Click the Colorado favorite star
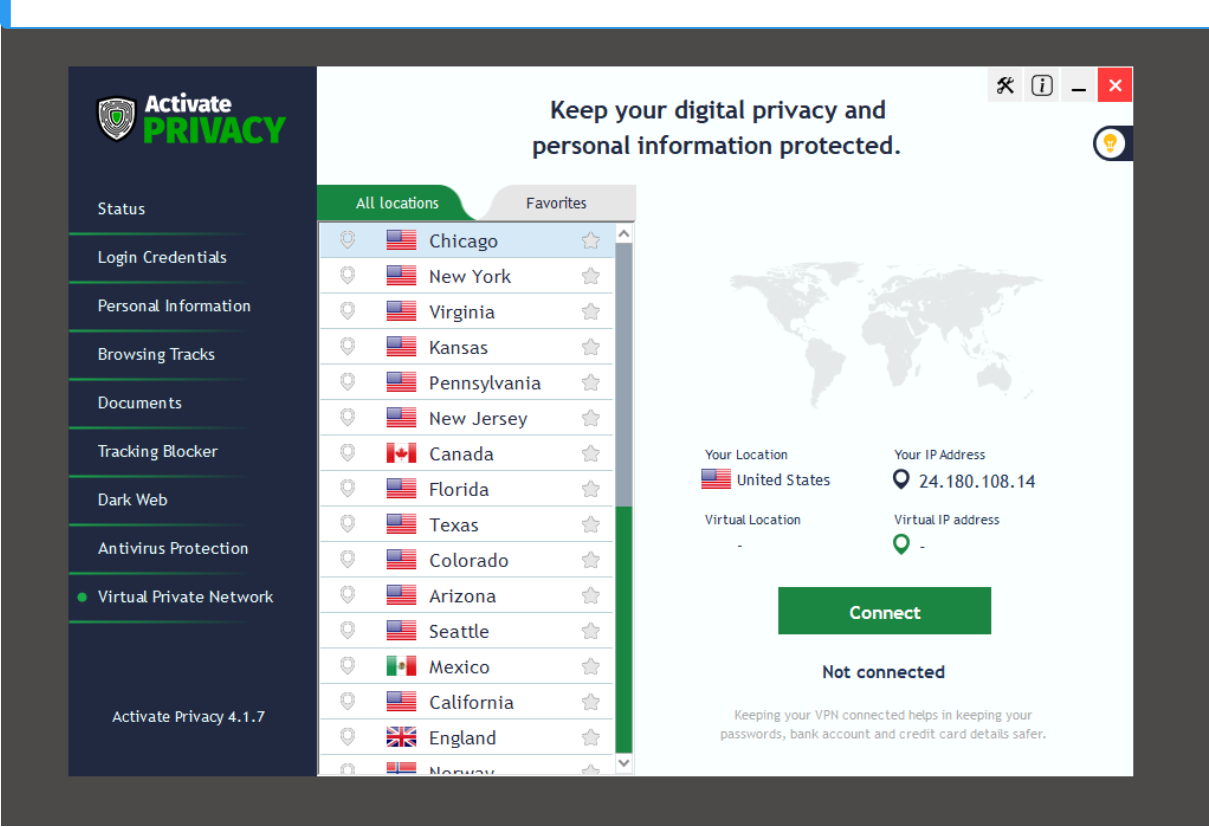 (x=591, y=560)
